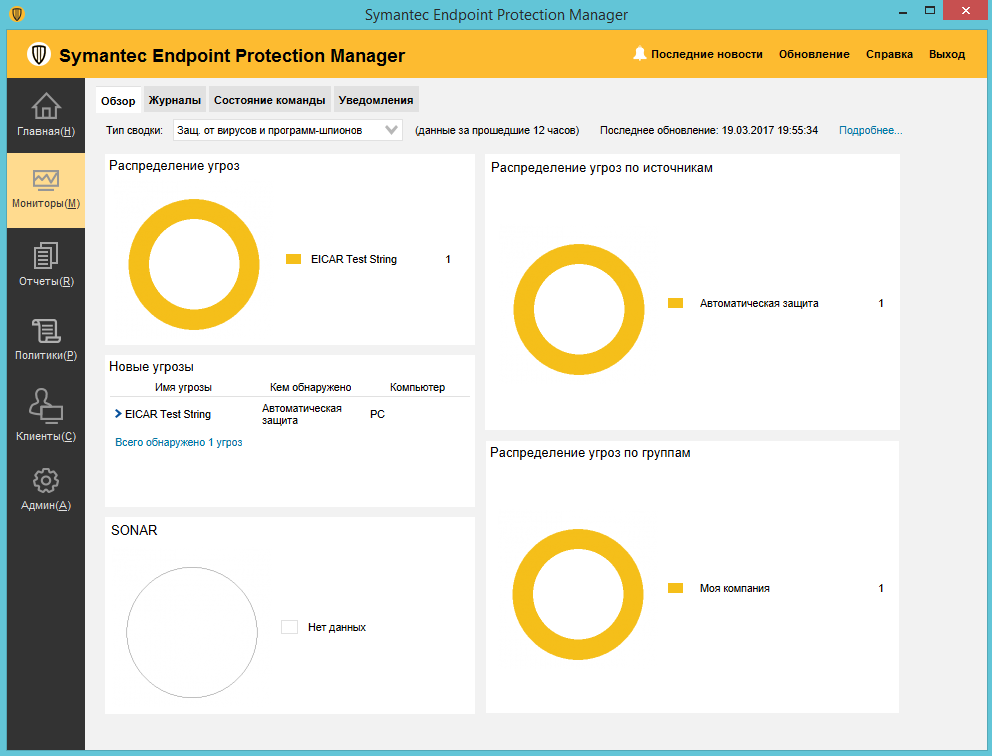The image size is (992, 756).
Task: Open Справка help in the header
Action: point(889,54)
